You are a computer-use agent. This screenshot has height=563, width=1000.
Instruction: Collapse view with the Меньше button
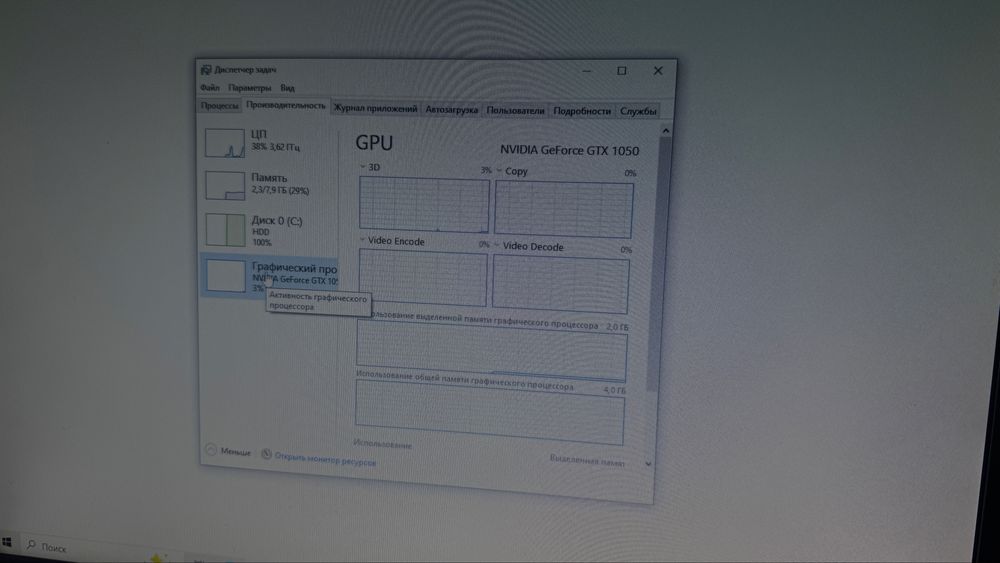click(228, 451)
